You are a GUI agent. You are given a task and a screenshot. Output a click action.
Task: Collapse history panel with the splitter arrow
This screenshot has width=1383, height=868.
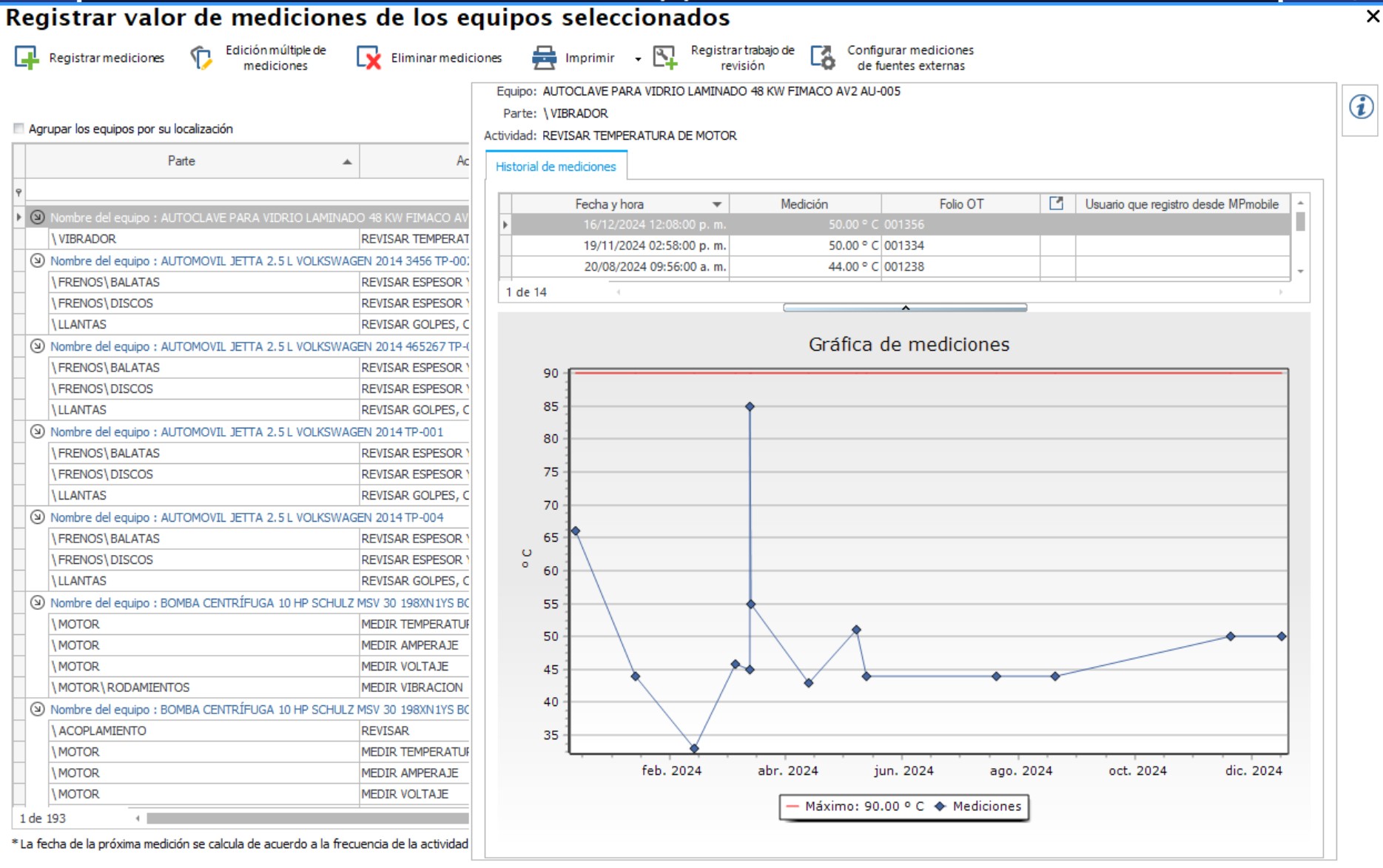tap(905, 308)
